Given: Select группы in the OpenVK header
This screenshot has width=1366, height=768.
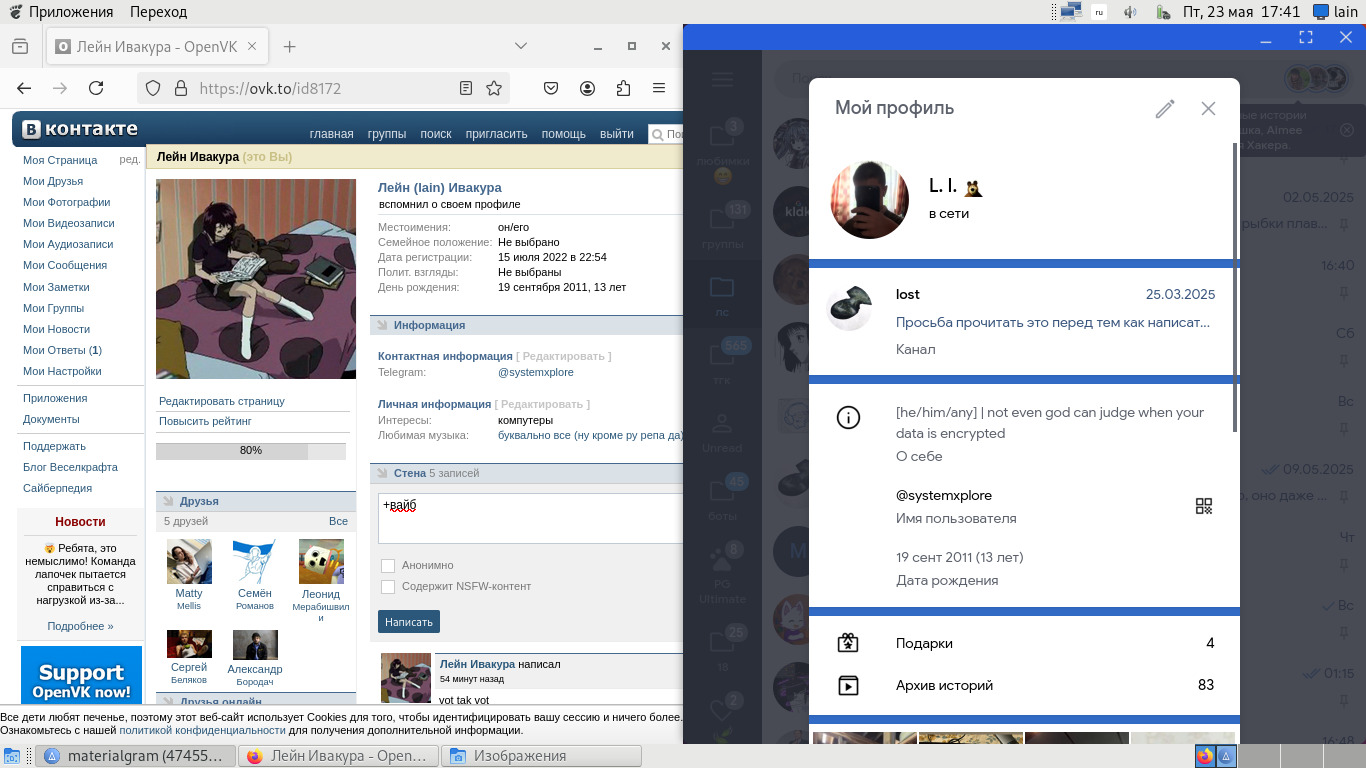Looking at the screenshot, I should tap(386, 134).
